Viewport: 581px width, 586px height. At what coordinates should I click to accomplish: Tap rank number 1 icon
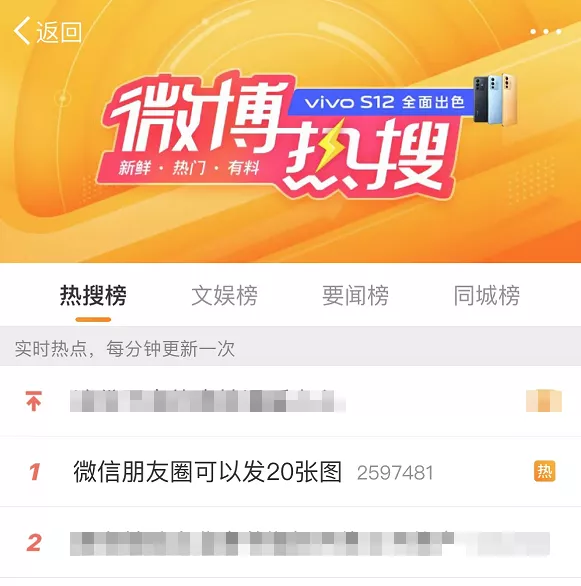[x=35, y=472]
